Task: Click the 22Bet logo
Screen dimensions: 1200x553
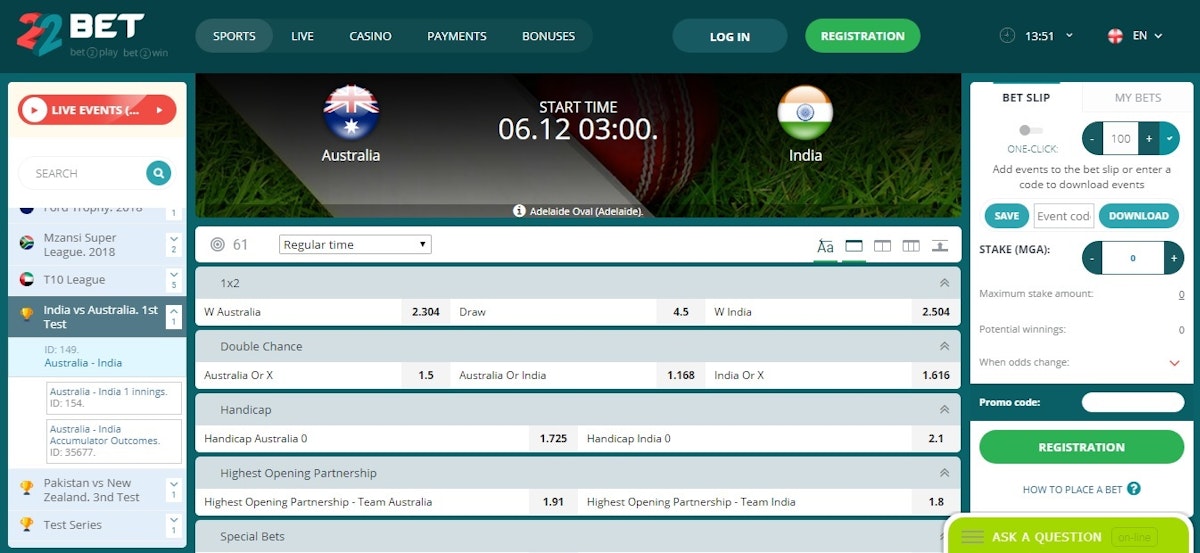Action: pos(80,35)
